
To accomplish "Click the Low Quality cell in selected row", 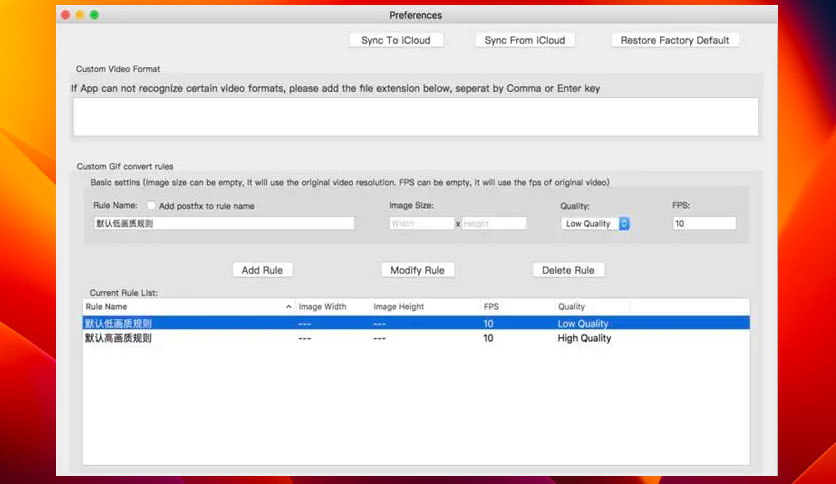I will [583, 324].
